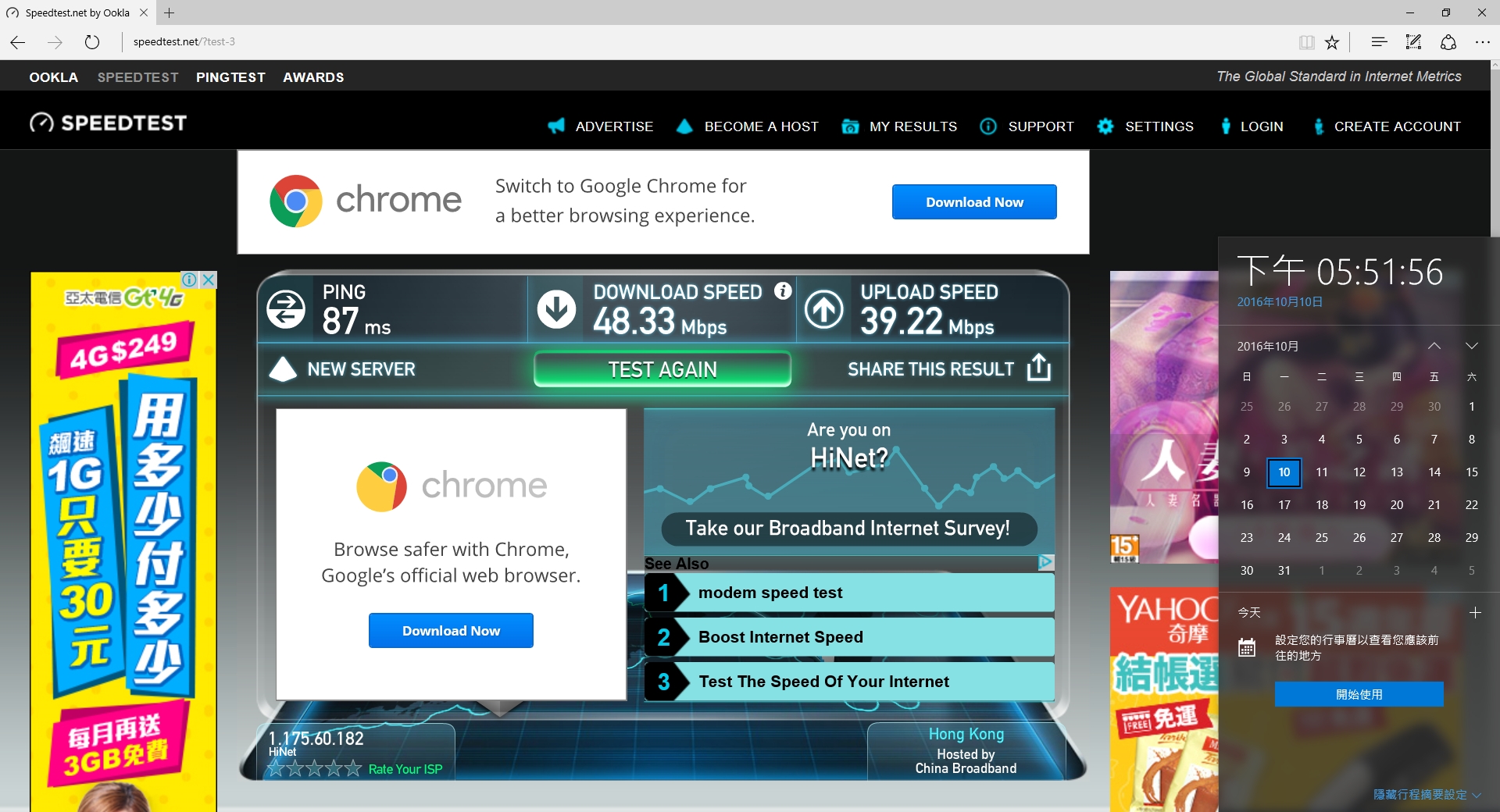Open the modem speed test link
This screenshot has width=1500, height=812.
tap(848, 593)
